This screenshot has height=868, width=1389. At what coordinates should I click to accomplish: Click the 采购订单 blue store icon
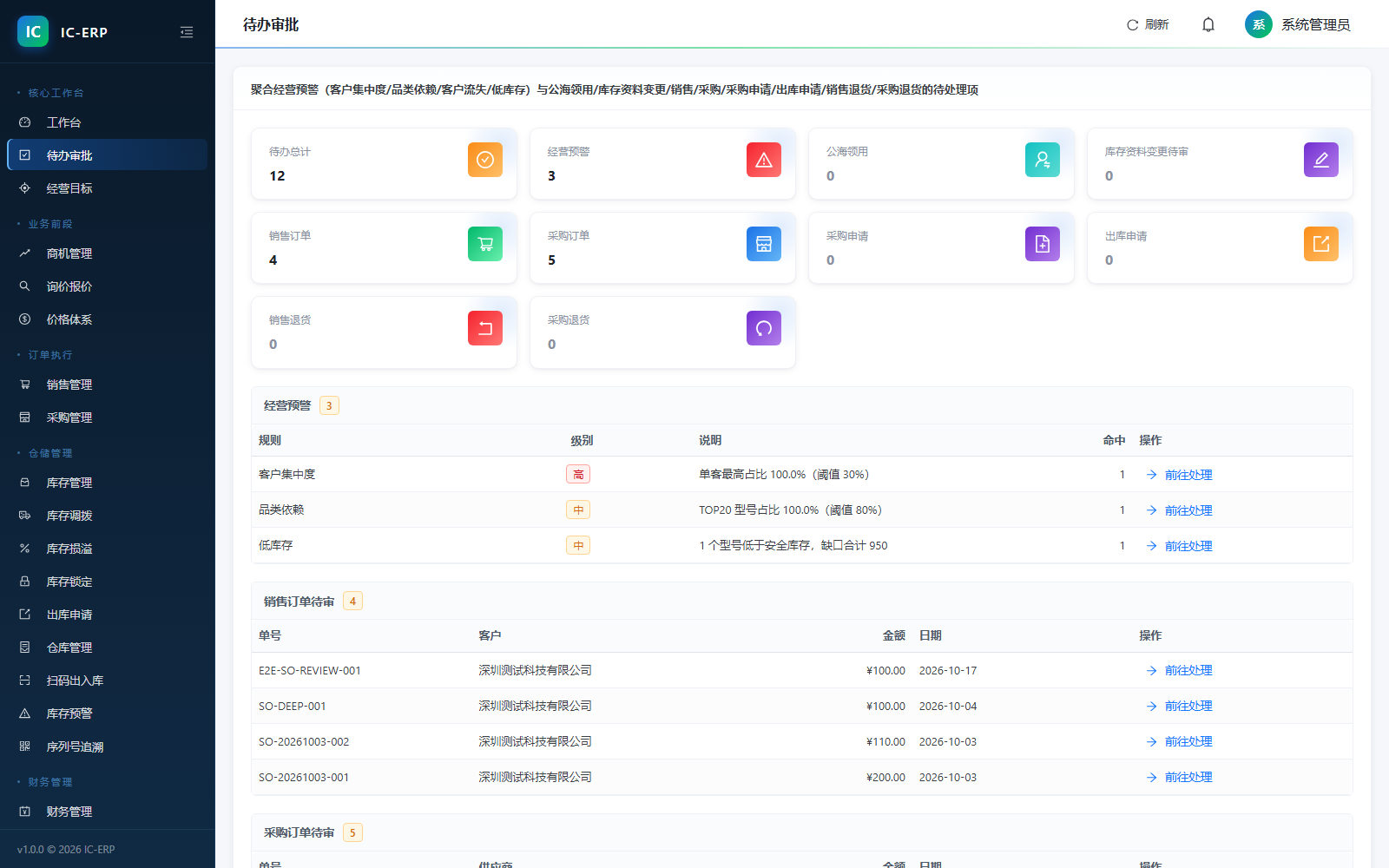click(764, 244)
